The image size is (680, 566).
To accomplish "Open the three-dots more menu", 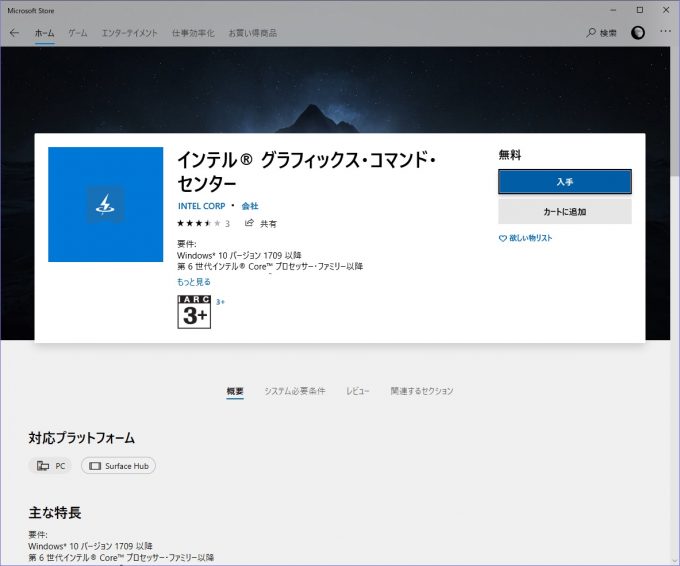I will [x=665, y=31].
